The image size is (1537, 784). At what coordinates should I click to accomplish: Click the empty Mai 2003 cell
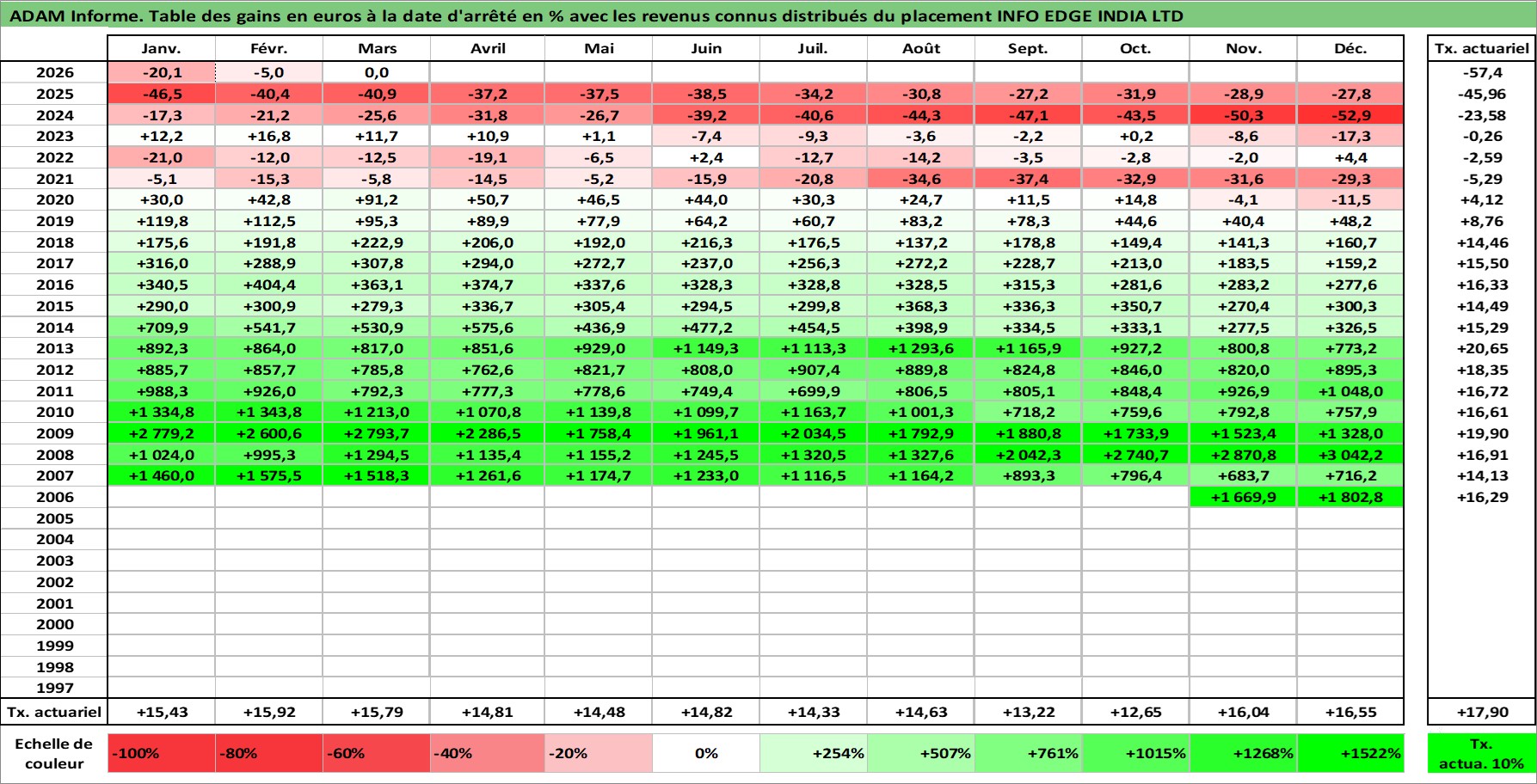point(599,560)
